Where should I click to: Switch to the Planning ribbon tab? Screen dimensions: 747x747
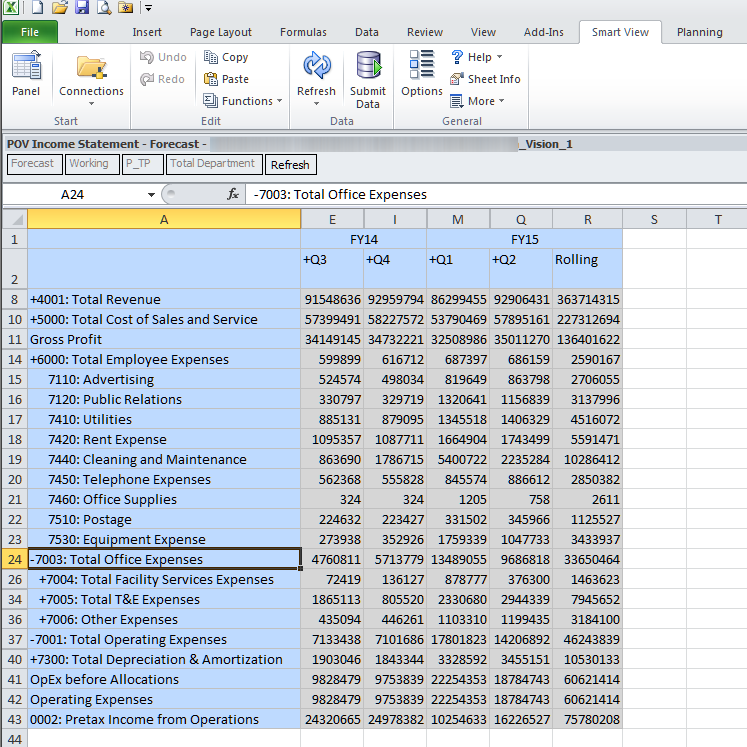click(x=699, y=32)
